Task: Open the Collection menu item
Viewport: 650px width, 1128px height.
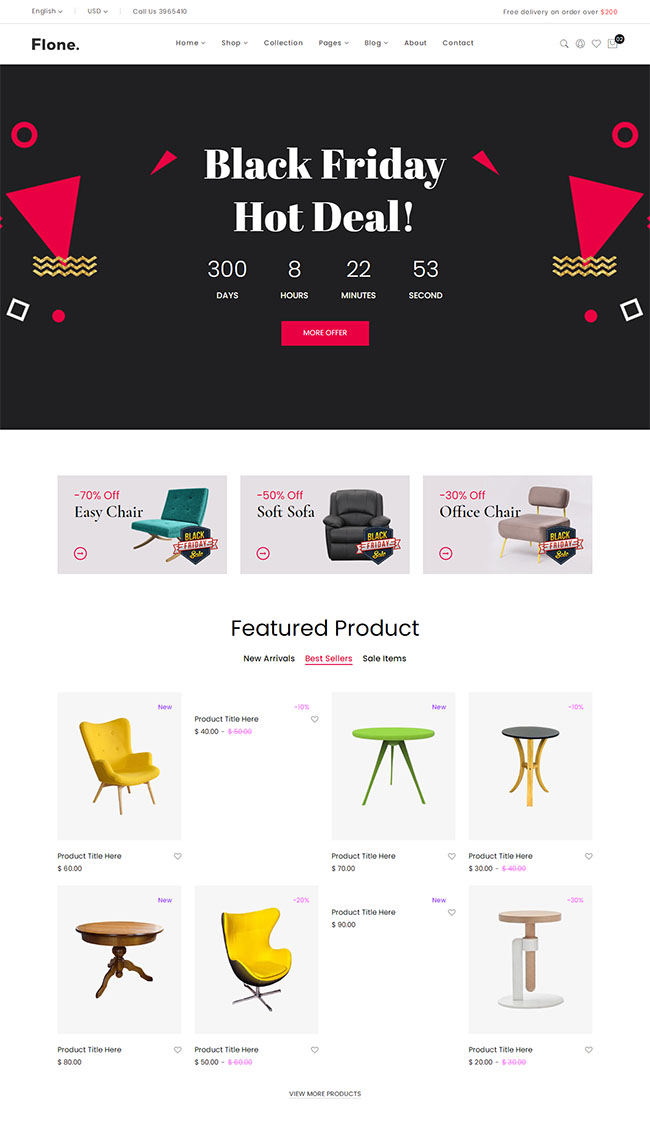Action: [283, 43]
